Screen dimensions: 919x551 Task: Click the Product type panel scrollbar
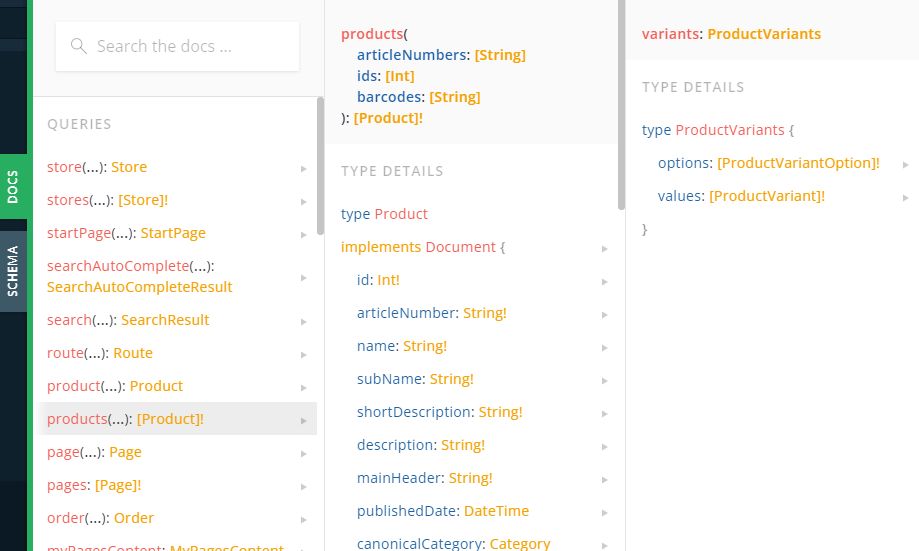(x=621, y=105)
